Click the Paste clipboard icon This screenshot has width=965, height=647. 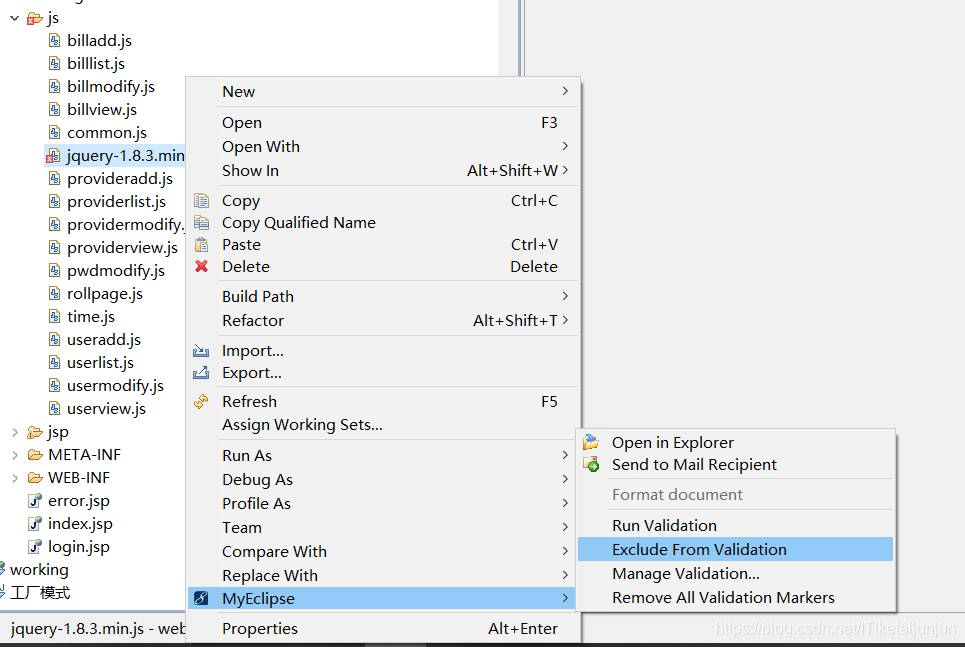[201, 244]
